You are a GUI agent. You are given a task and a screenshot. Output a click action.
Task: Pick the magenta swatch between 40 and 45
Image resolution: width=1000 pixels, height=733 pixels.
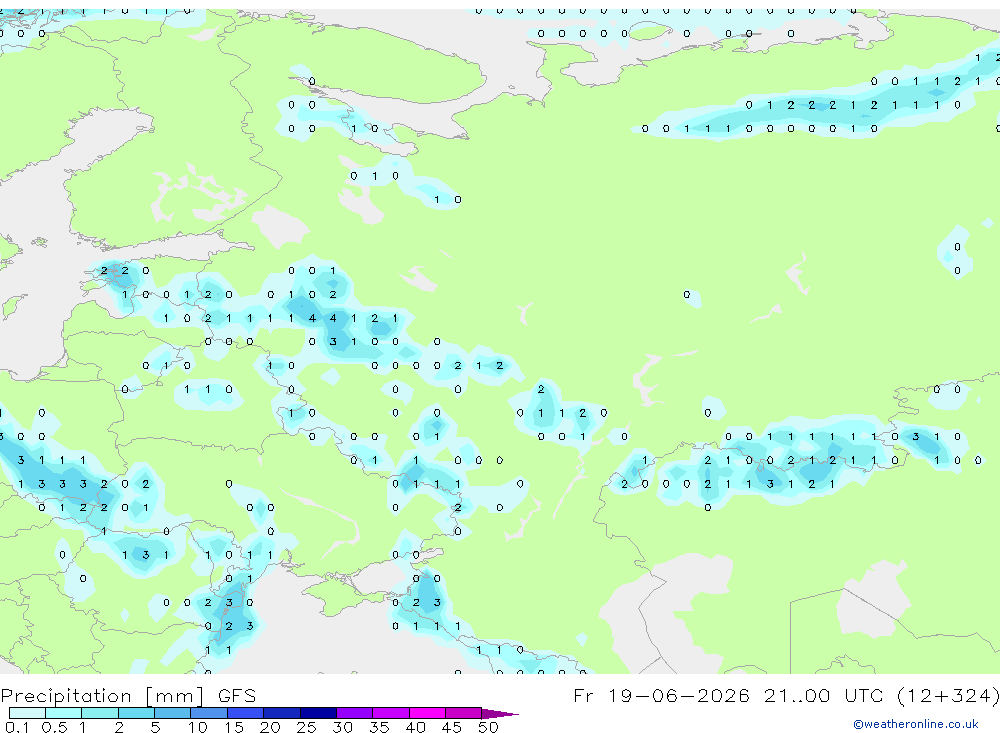click(427, 713)
